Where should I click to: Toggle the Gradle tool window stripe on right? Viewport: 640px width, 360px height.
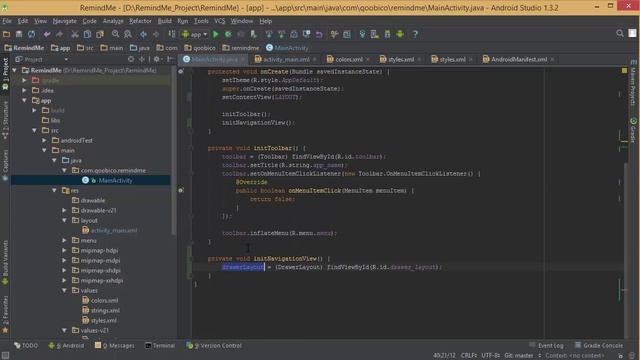click(633, 130)
